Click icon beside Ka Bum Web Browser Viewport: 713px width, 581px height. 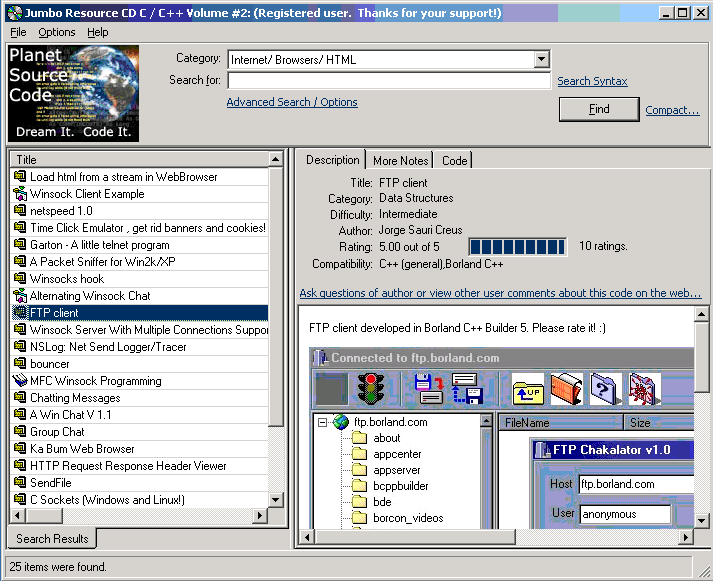20,448
